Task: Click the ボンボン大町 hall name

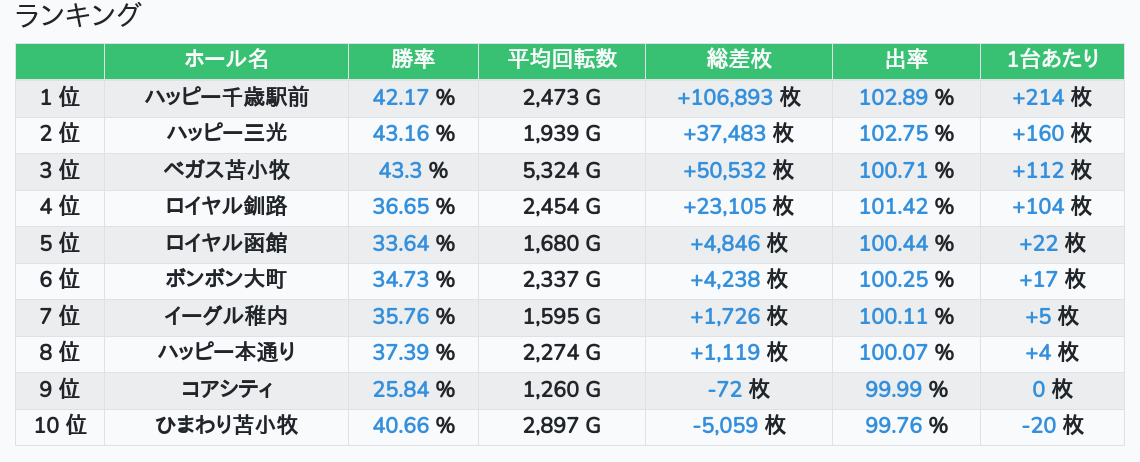Action: click(226, 279)
